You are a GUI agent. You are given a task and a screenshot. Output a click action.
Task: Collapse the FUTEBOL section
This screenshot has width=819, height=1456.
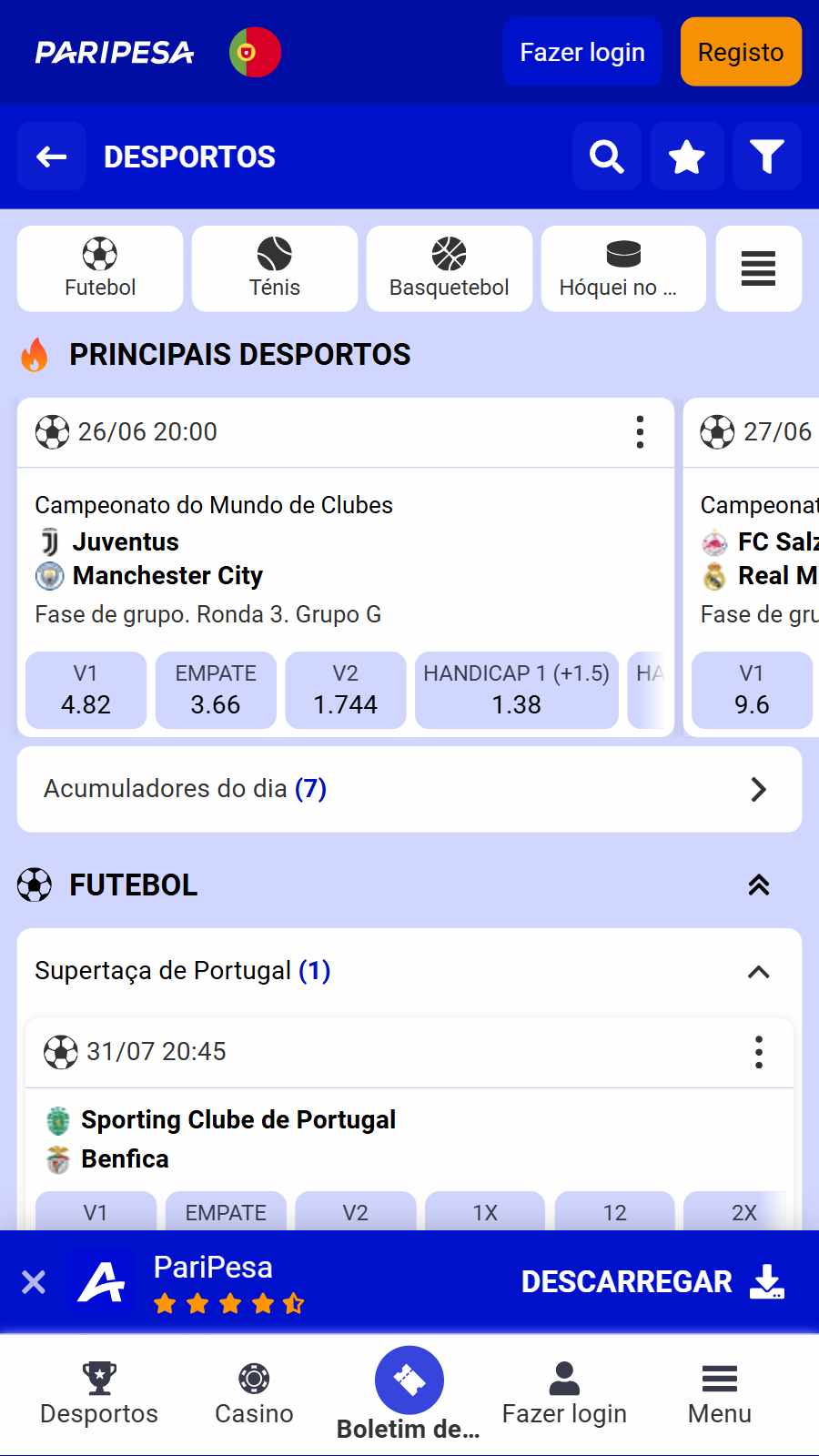pyautogui.click(x=758, y=885)
